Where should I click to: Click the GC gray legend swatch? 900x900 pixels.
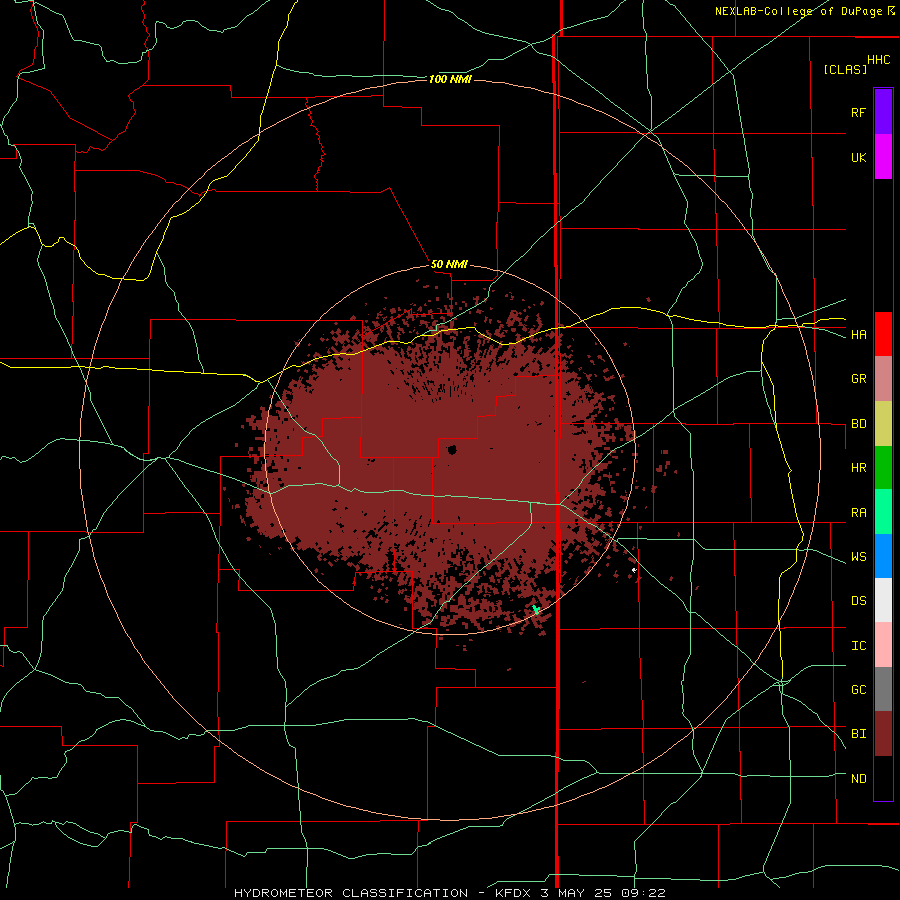click(x=883, y=689)
